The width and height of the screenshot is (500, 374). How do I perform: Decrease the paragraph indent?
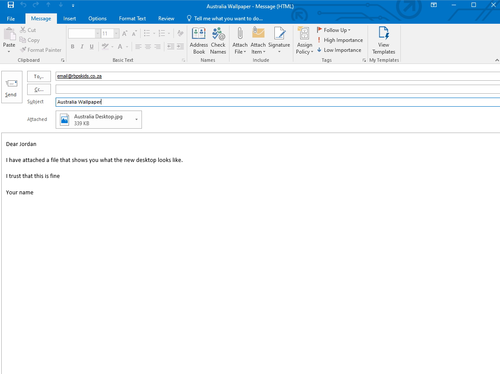(170, 47)
